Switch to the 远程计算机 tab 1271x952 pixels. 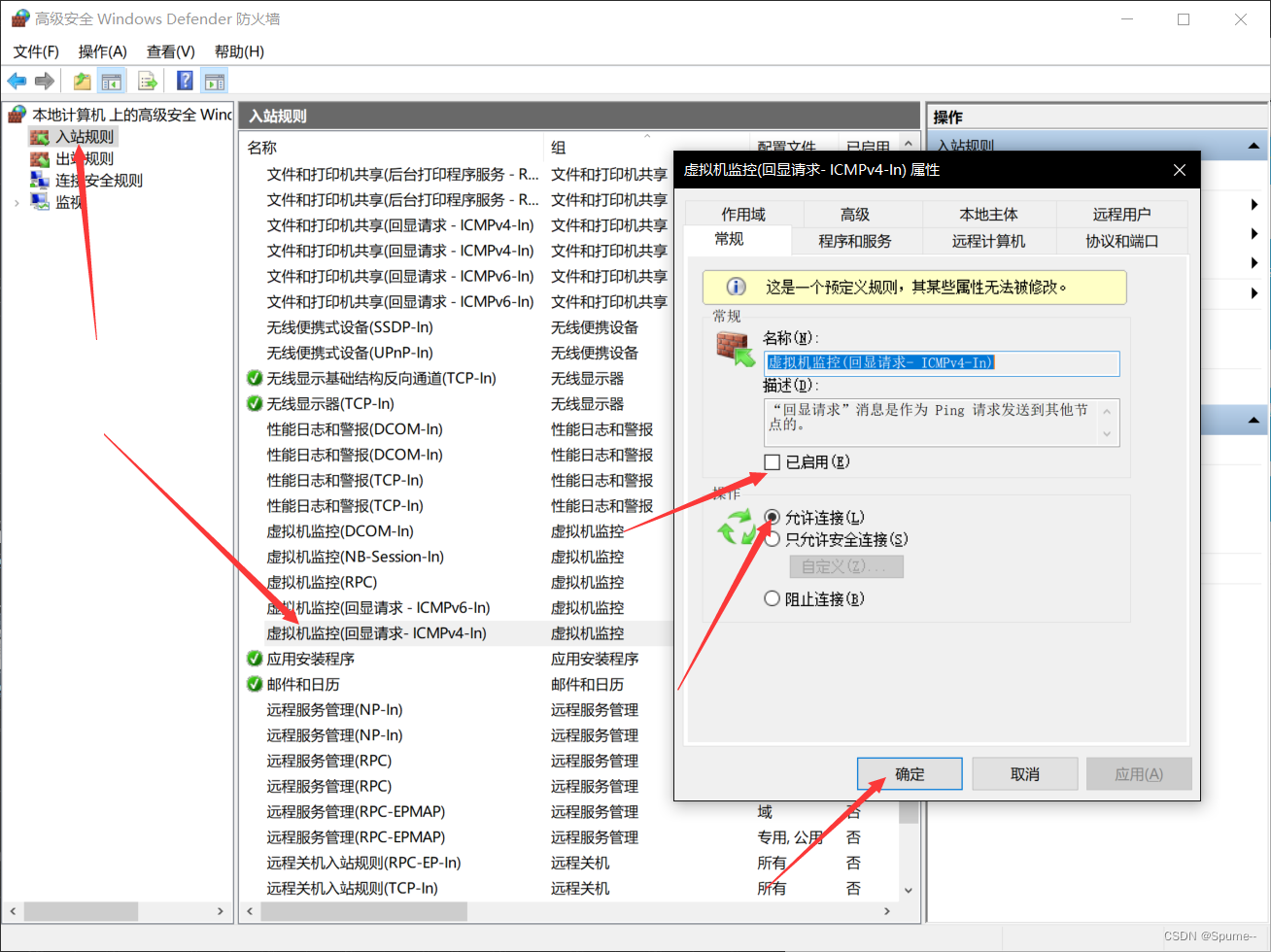(988, 241)
